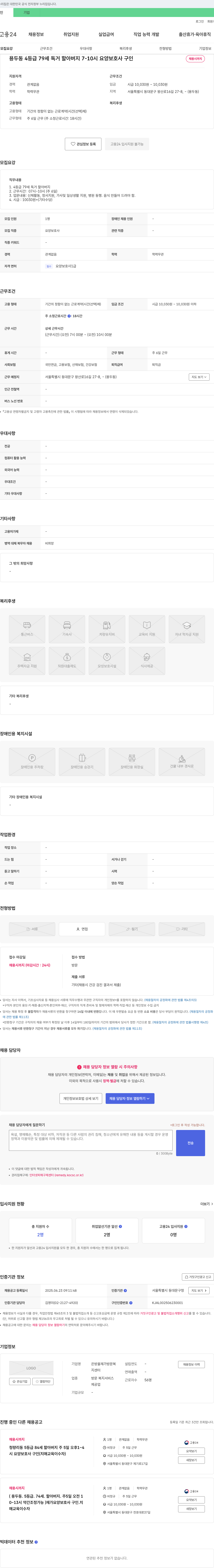This screenshot has height=1568, width=214.
Task: Click the 로그인 link at top
Action: 200,21
